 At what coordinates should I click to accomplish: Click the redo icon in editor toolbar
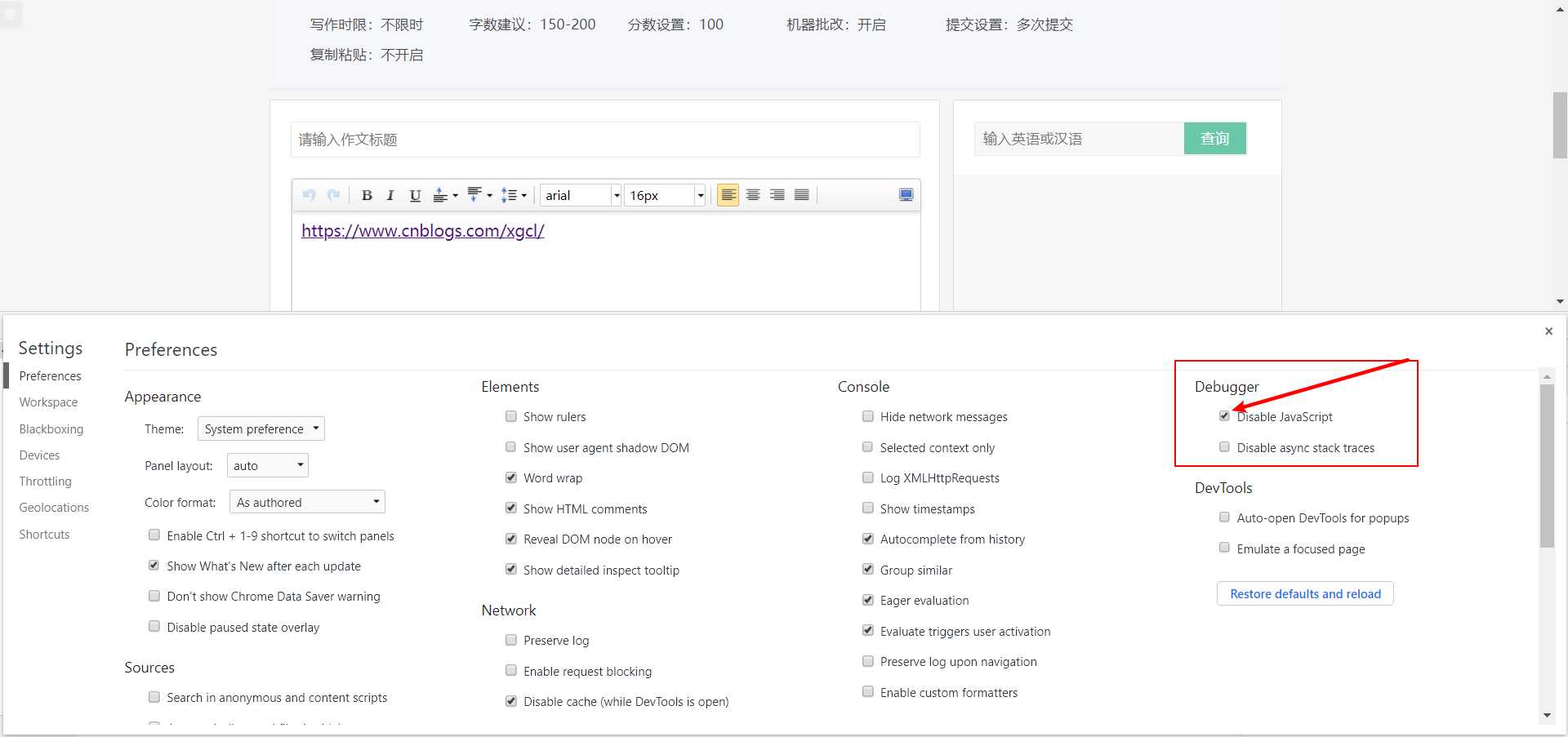[x=333, y=195]
